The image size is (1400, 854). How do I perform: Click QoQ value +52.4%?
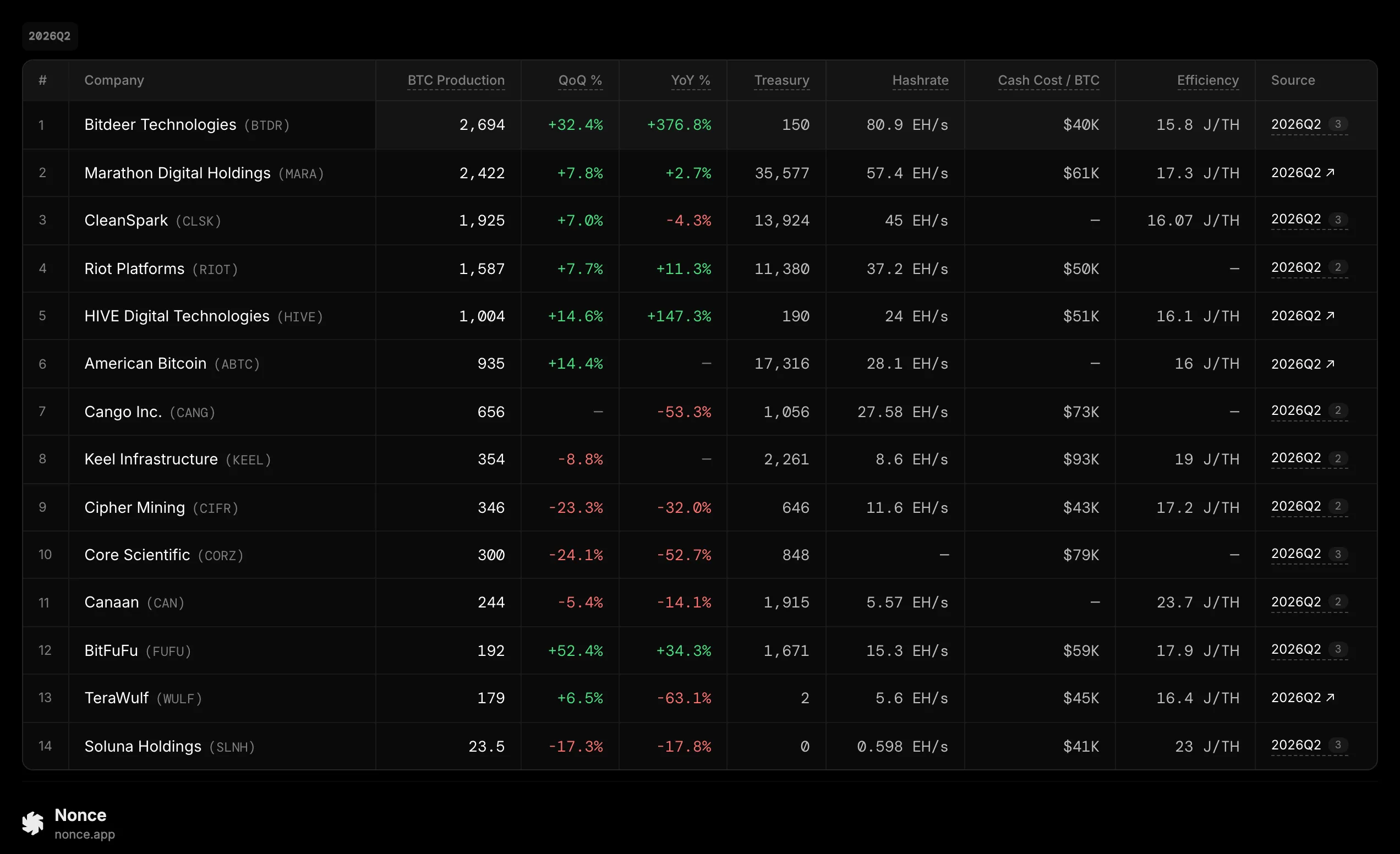pyautogui.click(x=575, y=650)
